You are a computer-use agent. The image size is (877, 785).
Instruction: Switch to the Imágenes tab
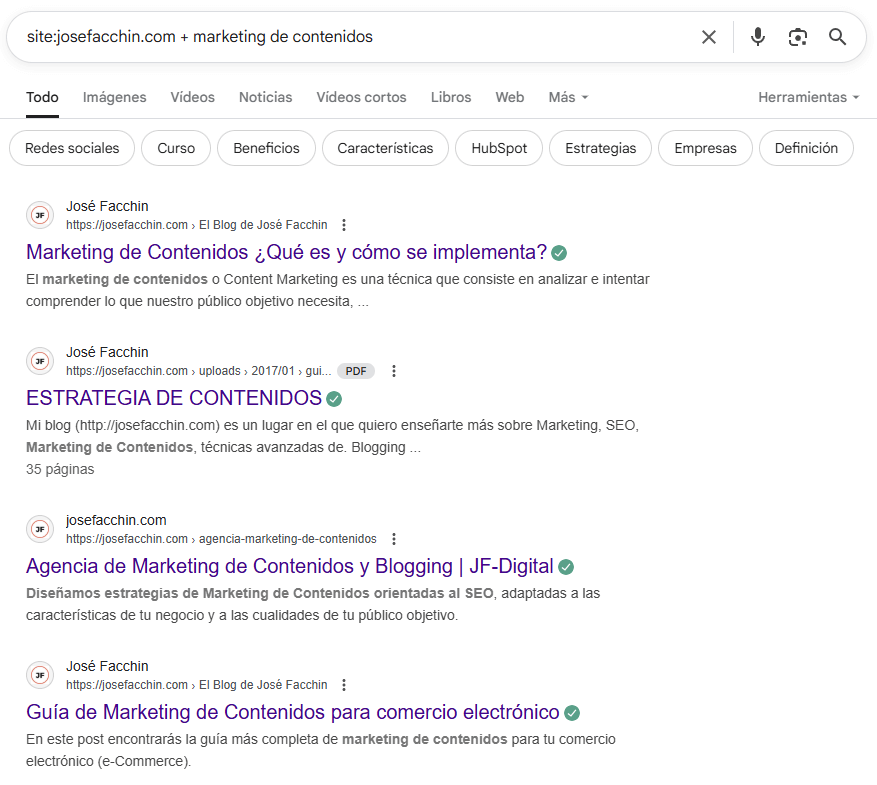(x=115, y=97)
